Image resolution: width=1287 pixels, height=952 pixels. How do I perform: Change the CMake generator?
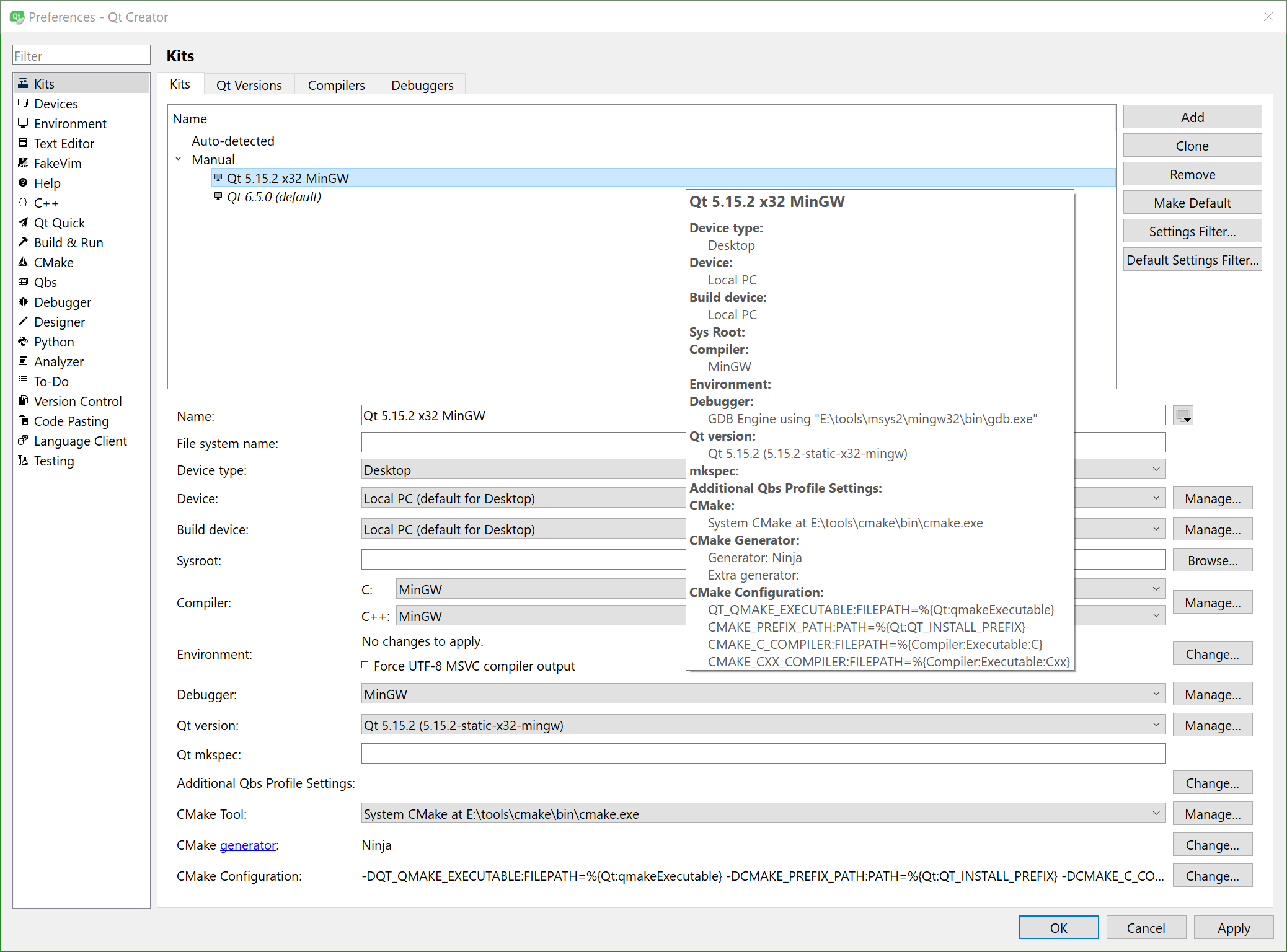(1212, 844)
